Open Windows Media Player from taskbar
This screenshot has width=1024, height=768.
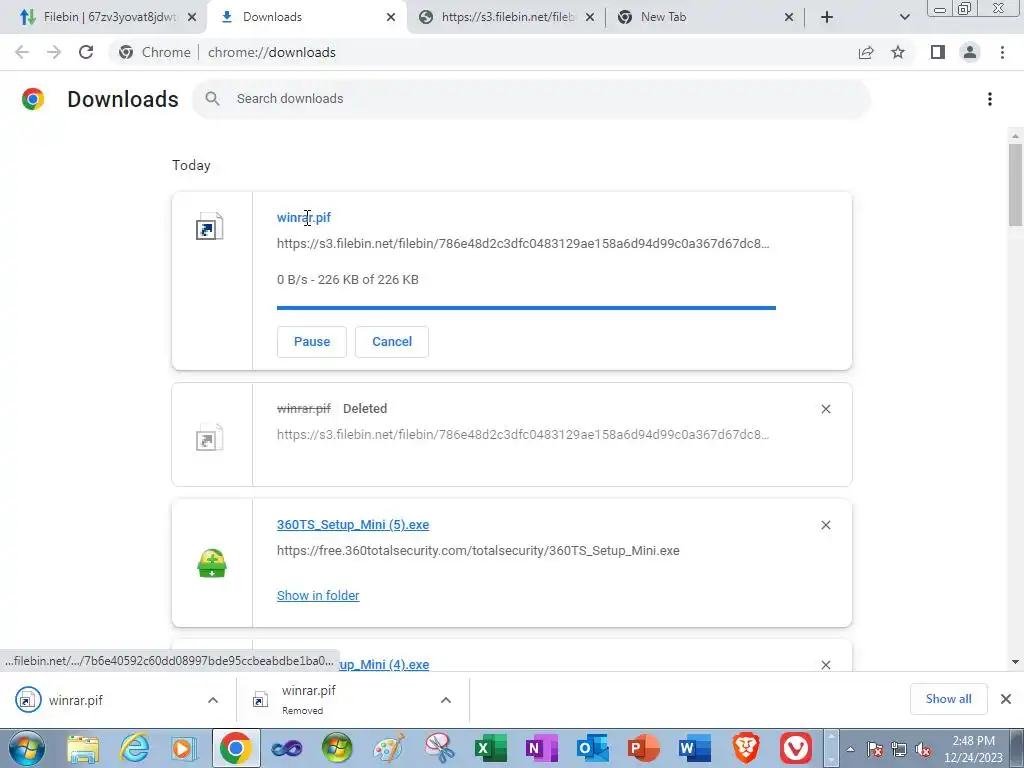tap(184, 748)
